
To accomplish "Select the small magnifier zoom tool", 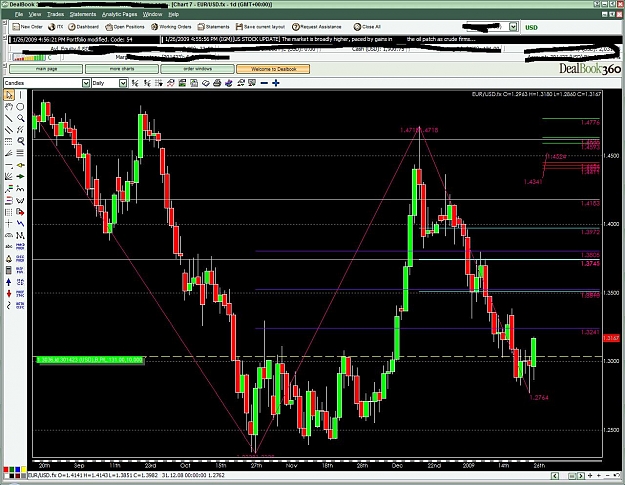I will [20, 118].
